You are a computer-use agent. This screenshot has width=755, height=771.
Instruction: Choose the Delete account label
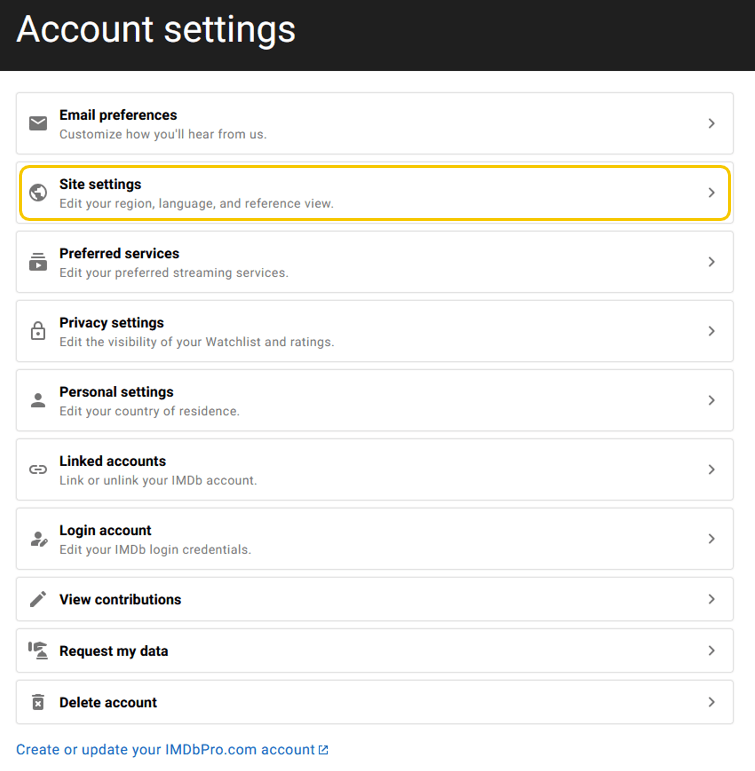108,703
